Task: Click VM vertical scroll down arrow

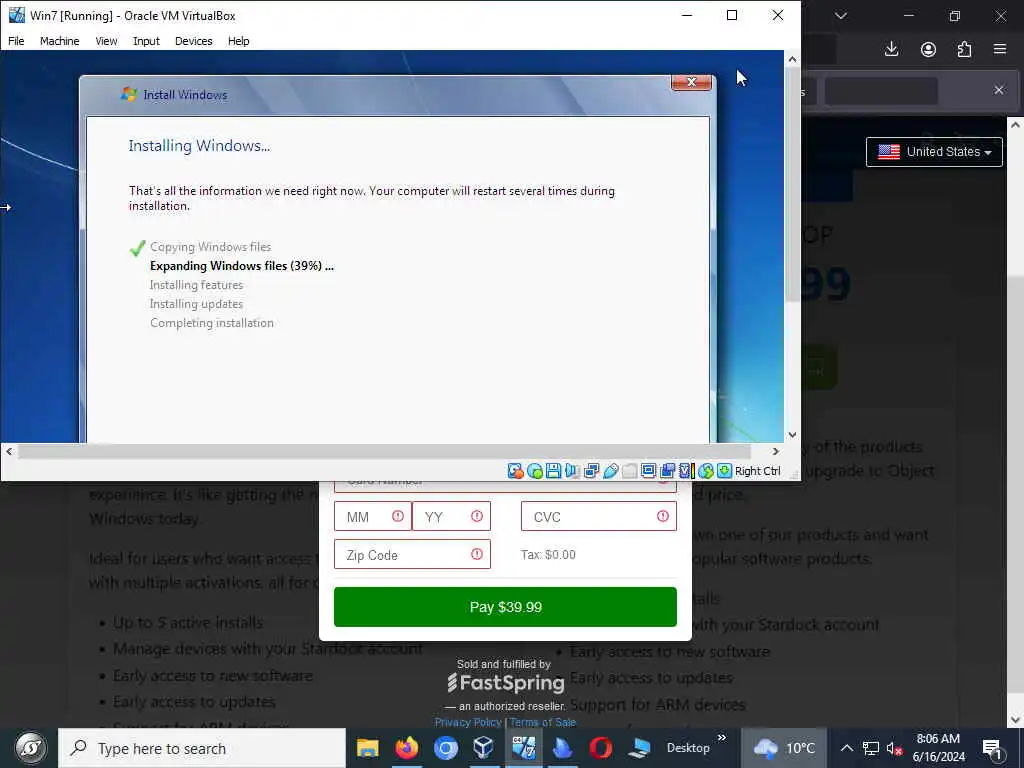Action: [x=792, y=435]
